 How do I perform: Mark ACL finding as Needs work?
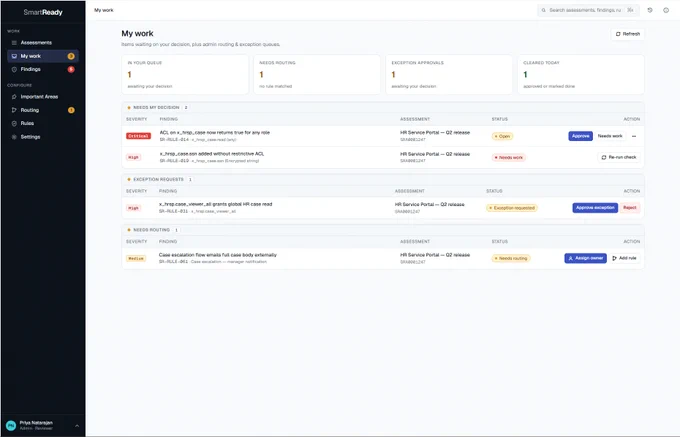[x=610, y=136]
